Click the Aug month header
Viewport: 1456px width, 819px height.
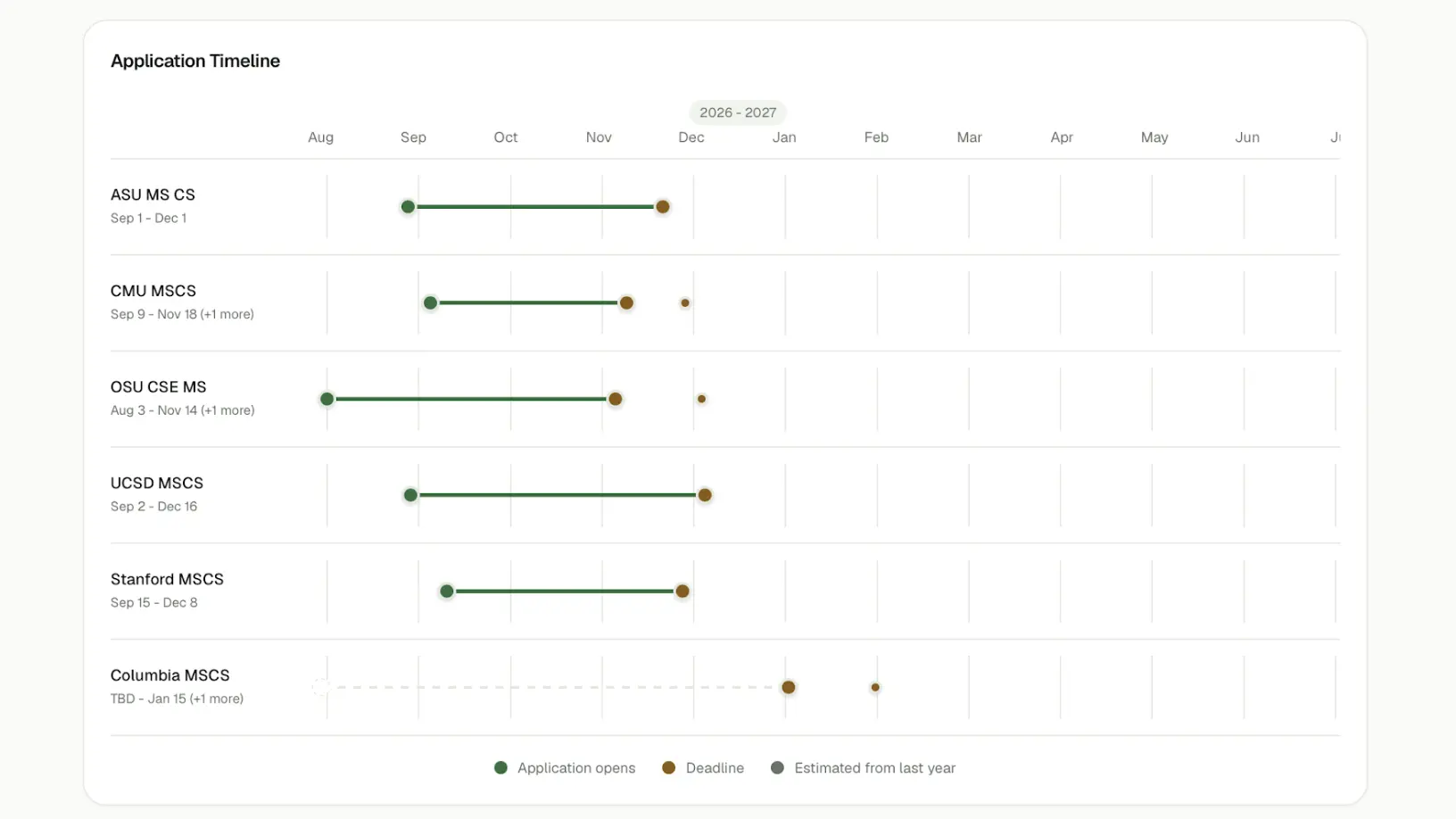pos(320,137)
